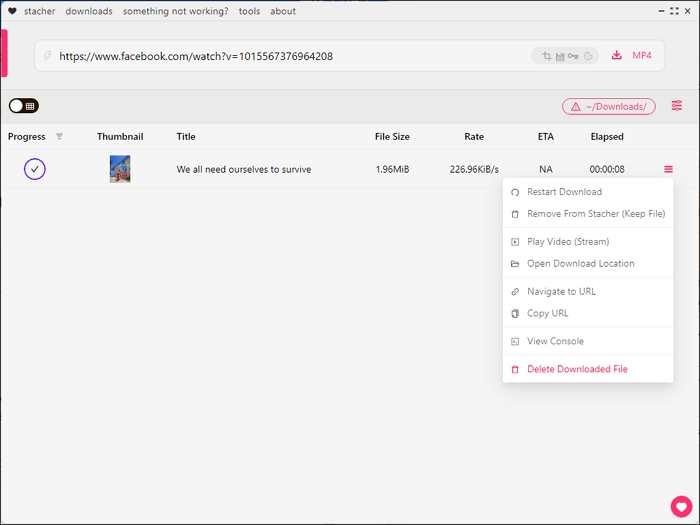Select Open Download Location
Viewport: 700px width, 525px height.
pyautogui.click(x=580, y=264)
